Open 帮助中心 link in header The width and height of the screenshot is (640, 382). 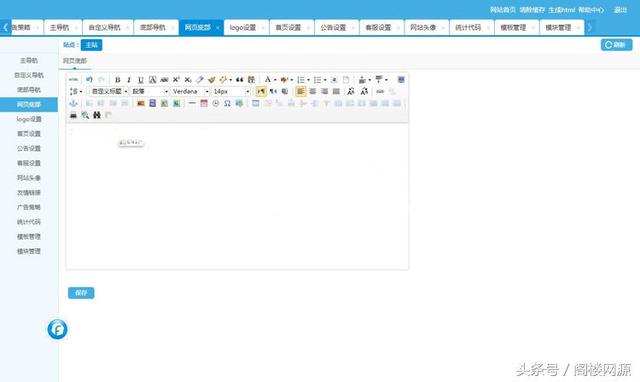[591, 10]
